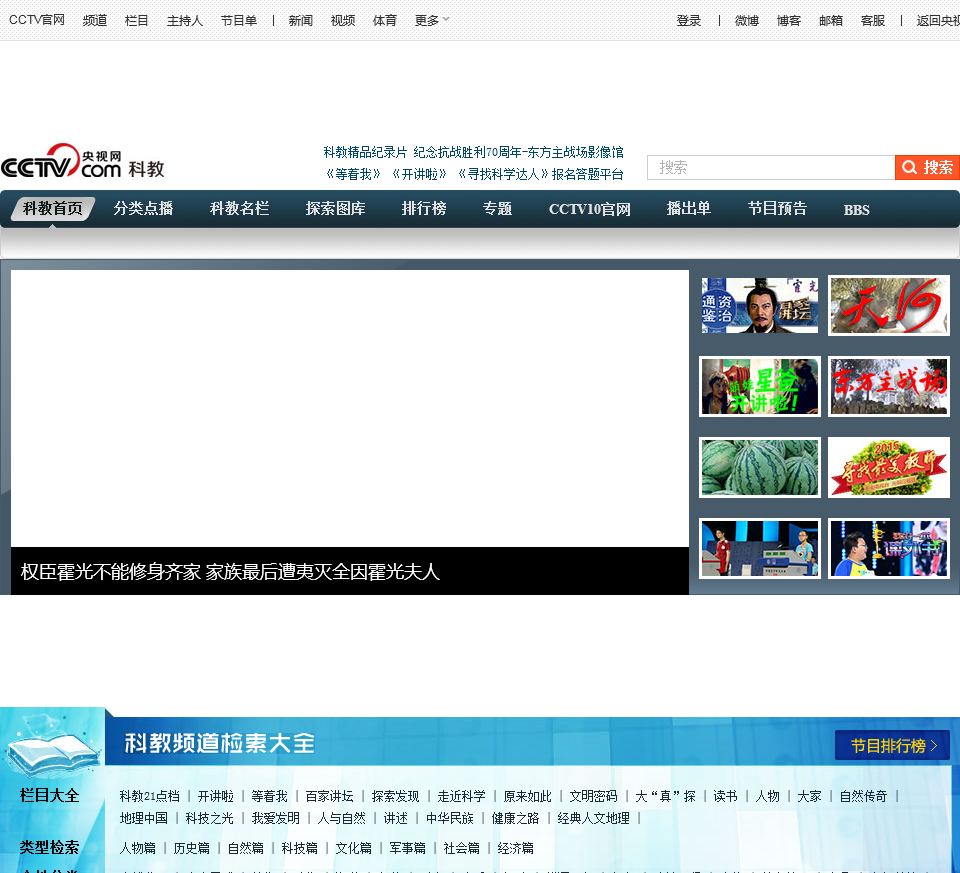Open 排行榜 in navigation bar
Image resolution: width=960 pixels, height=873 pixels.
[424, 209]
